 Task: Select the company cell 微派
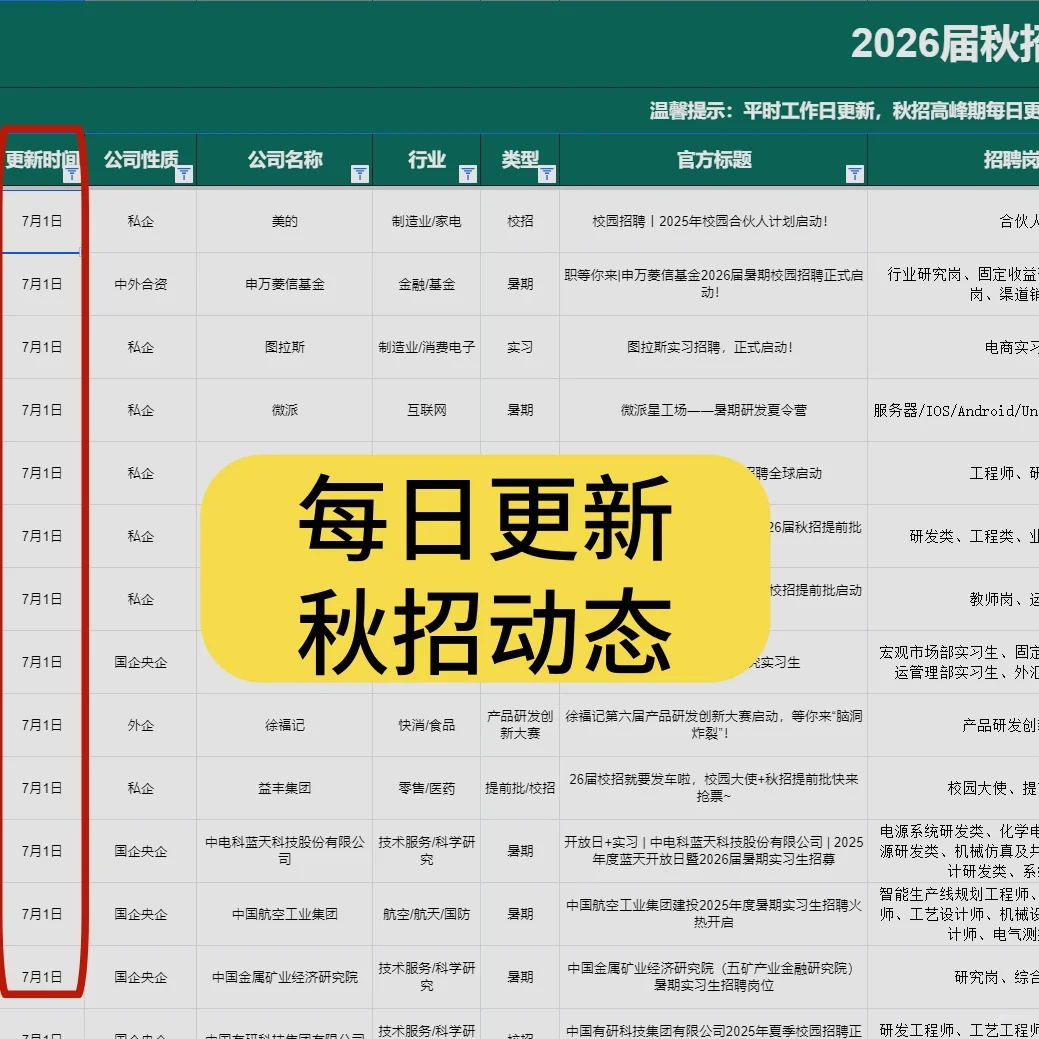285,410
